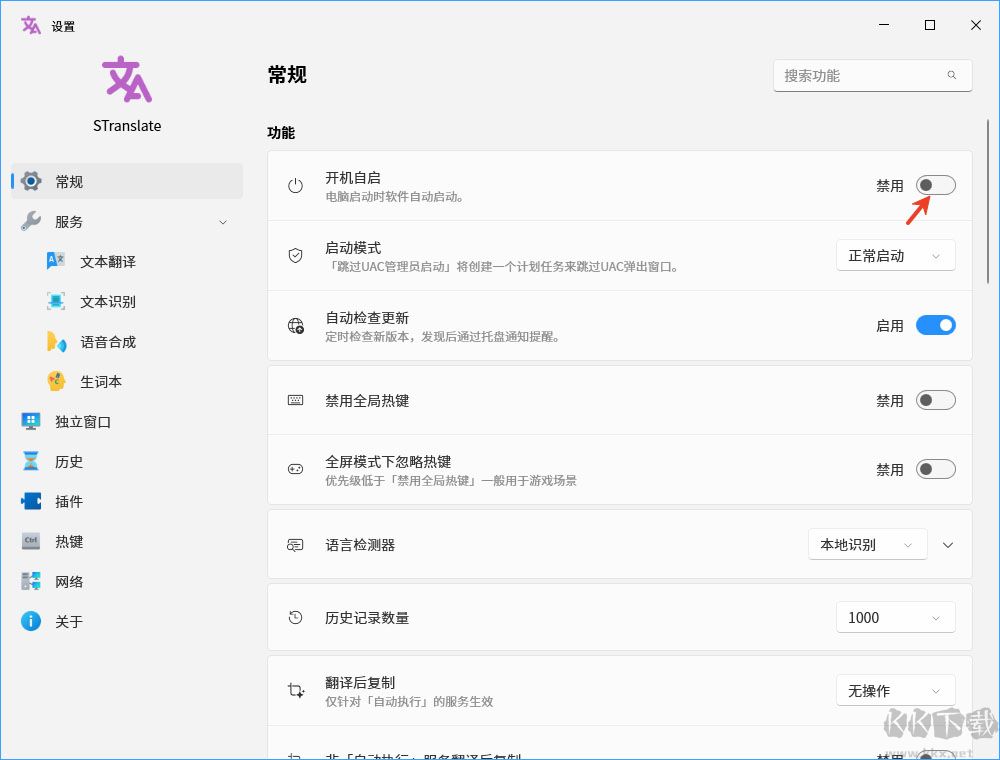Screen dimensions: 1000x760
Task: Turn off the 自动检查更新 toggle
Action: click(936, 326)
